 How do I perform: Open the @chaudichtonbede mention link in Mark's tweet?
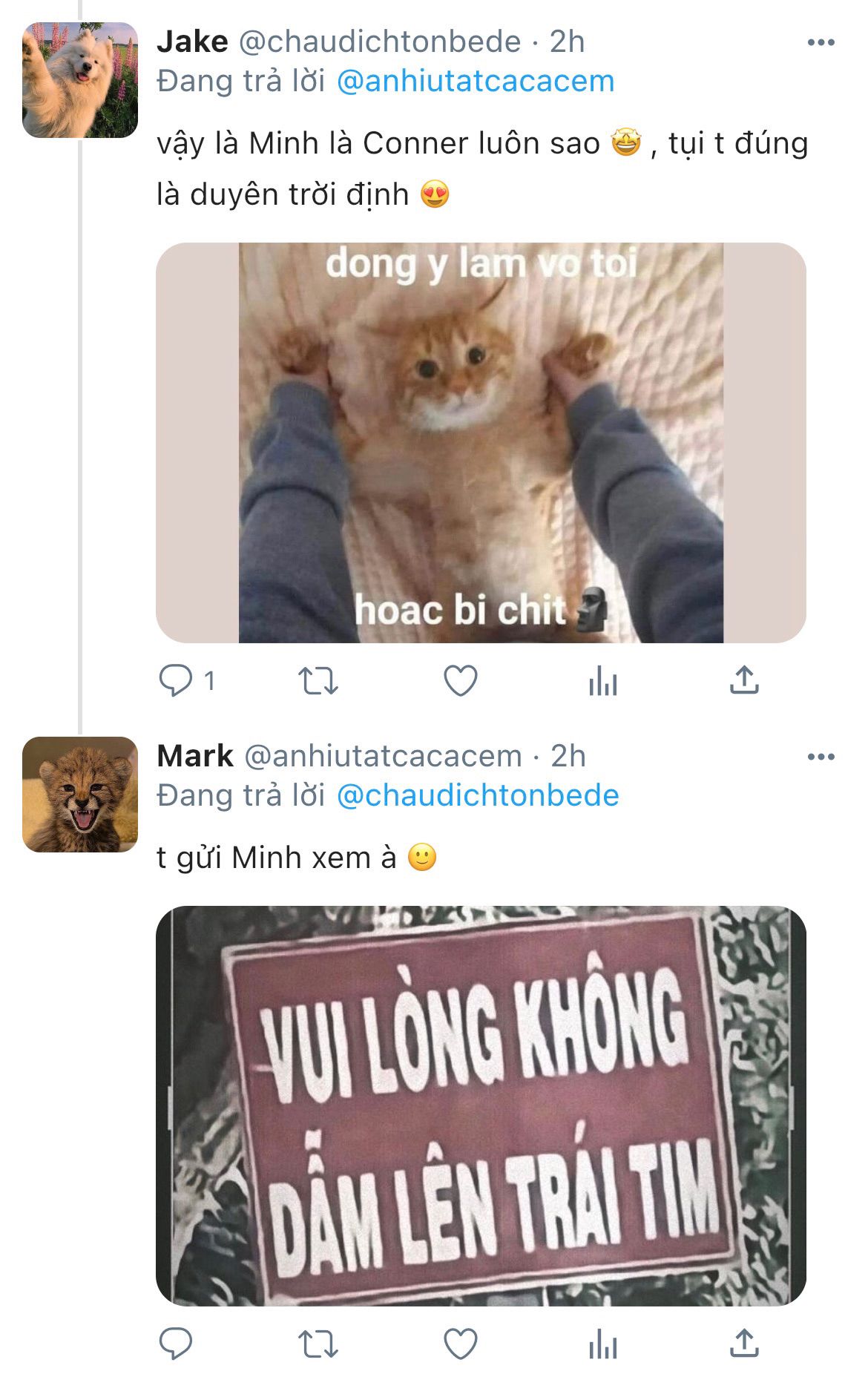point(478,795)
